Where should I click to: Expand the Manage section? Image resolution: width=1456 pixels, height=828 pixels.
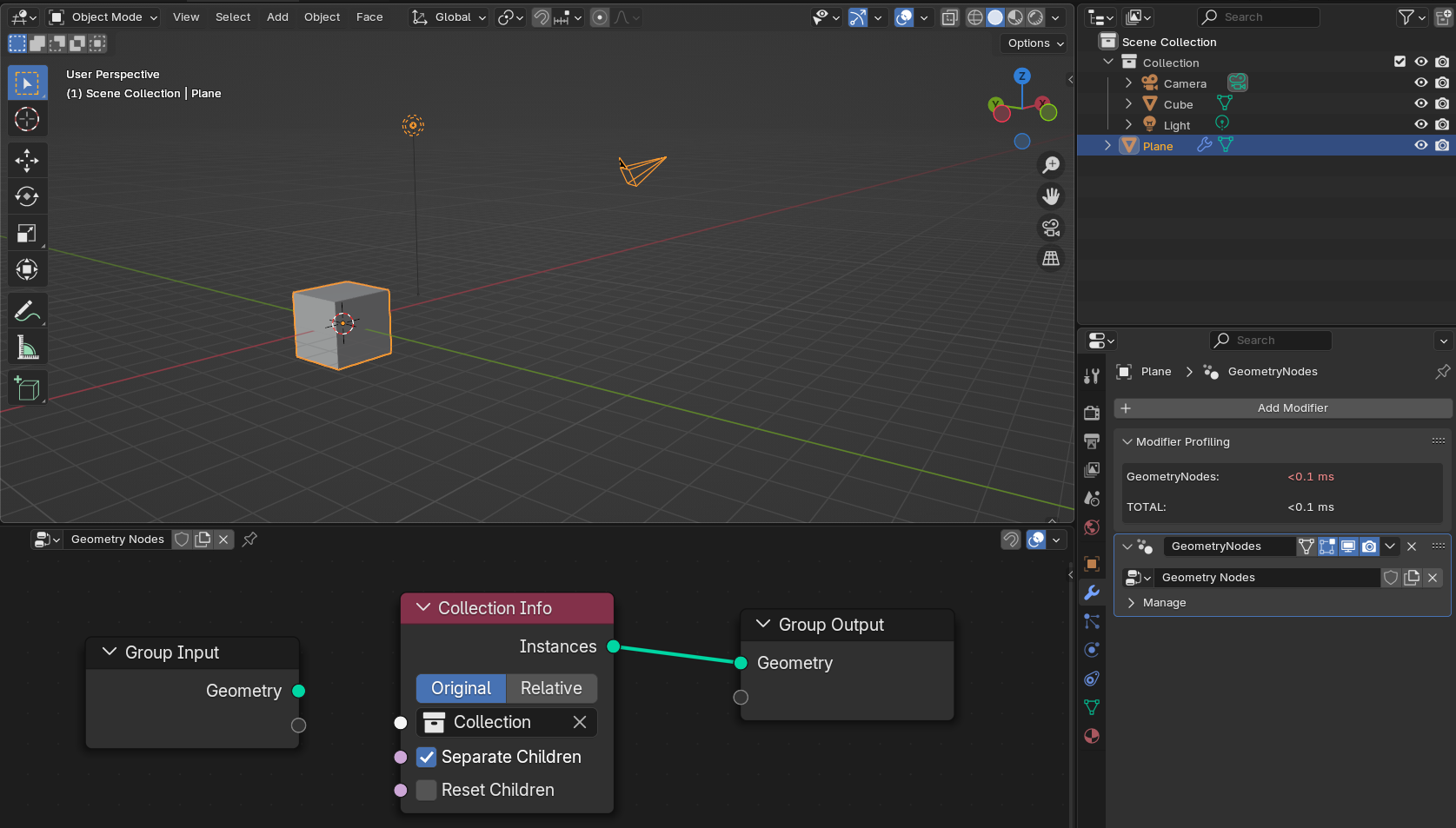coord(1131,603)
